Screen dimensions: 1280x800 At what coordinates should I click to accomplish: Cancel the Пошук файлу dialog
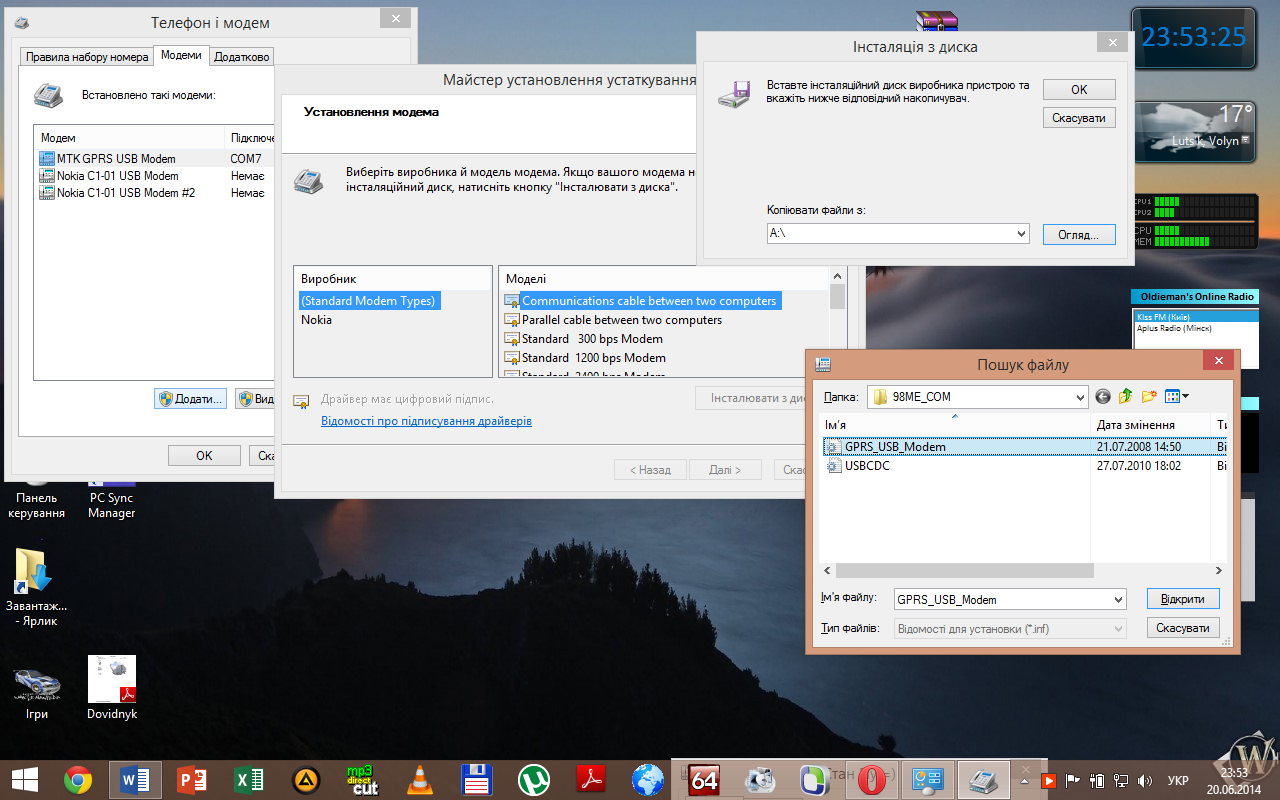[x=1183, y=628]
